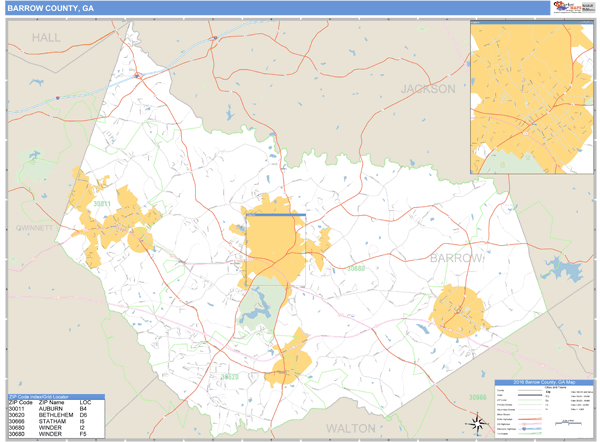Click the green 30011 ZIP label on map
This screenshot has width=600, height=442.
coord(102,204)
